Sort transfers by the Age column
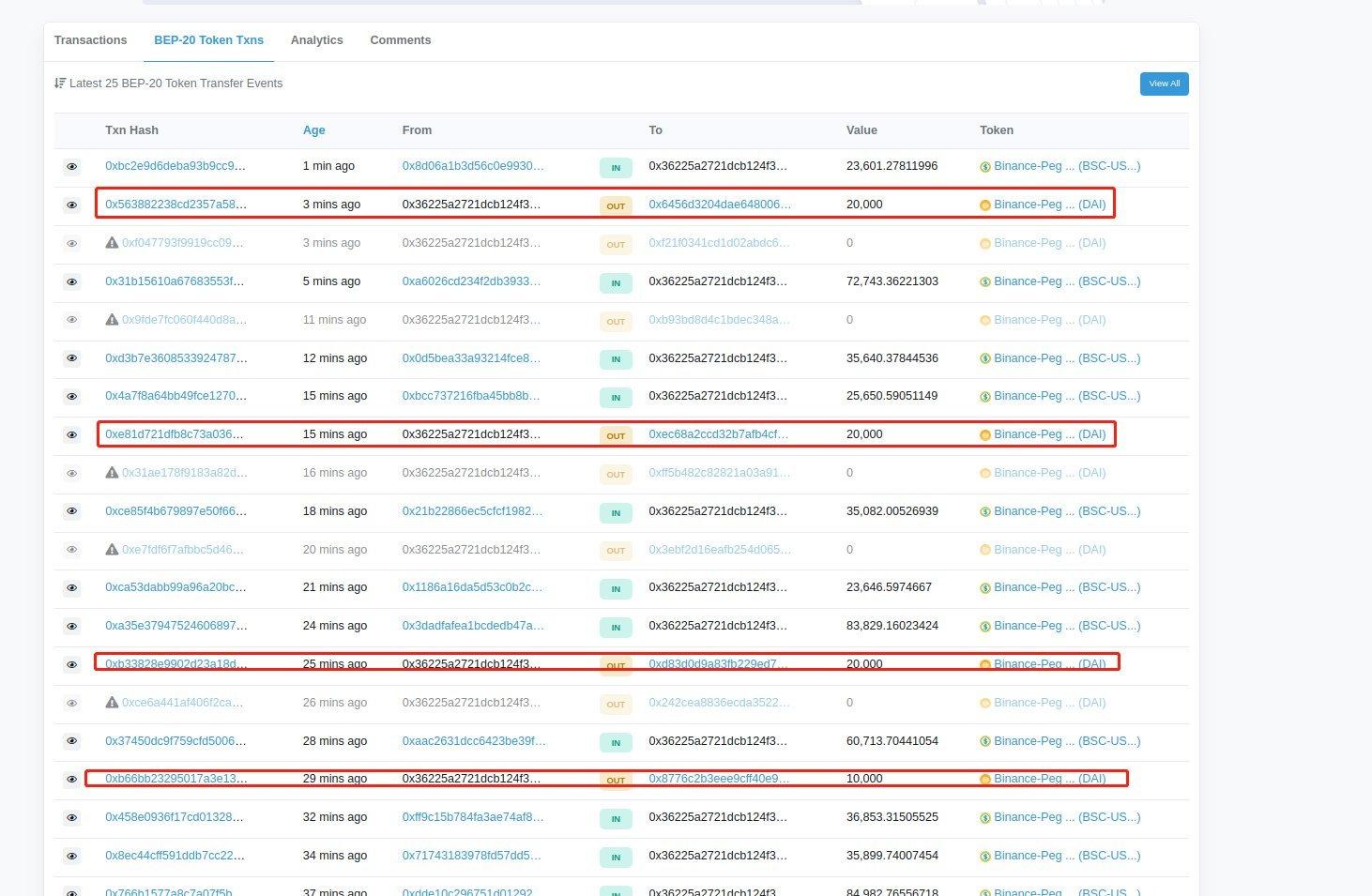1372x896 pixels. 313,129
